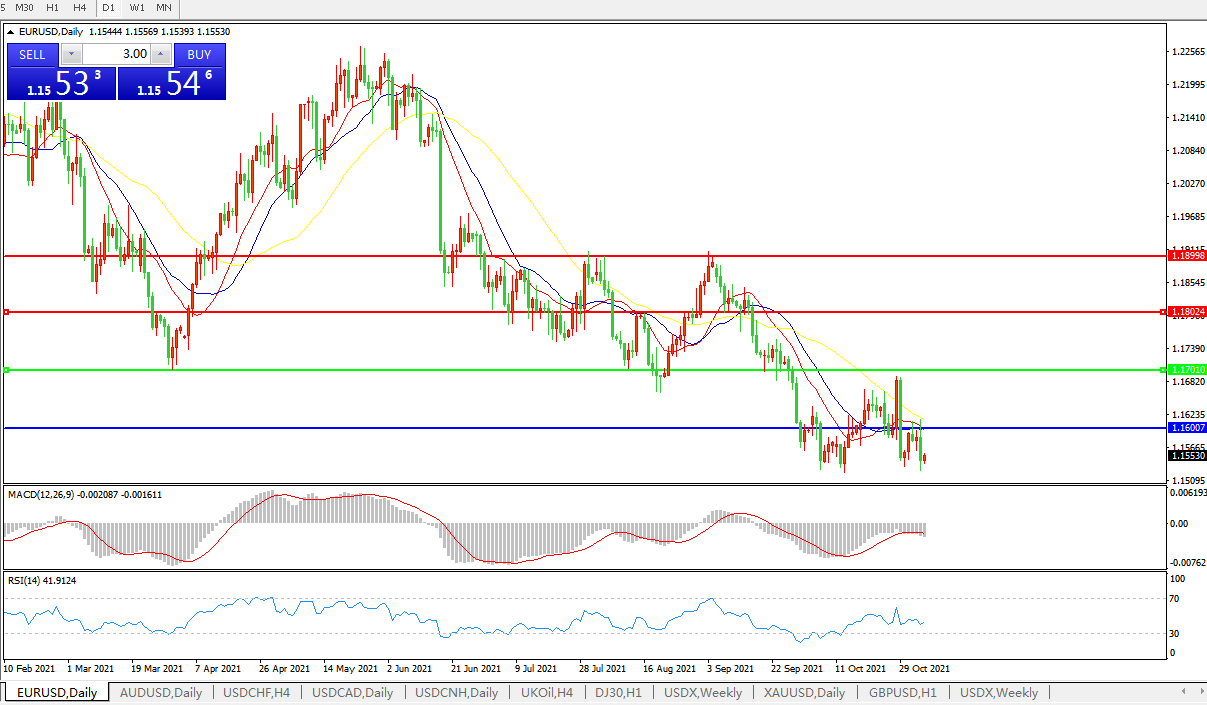Select the green 1.17010 horizontal line label
This screenshot has height=705, width=1207.
click(1188, 370)
